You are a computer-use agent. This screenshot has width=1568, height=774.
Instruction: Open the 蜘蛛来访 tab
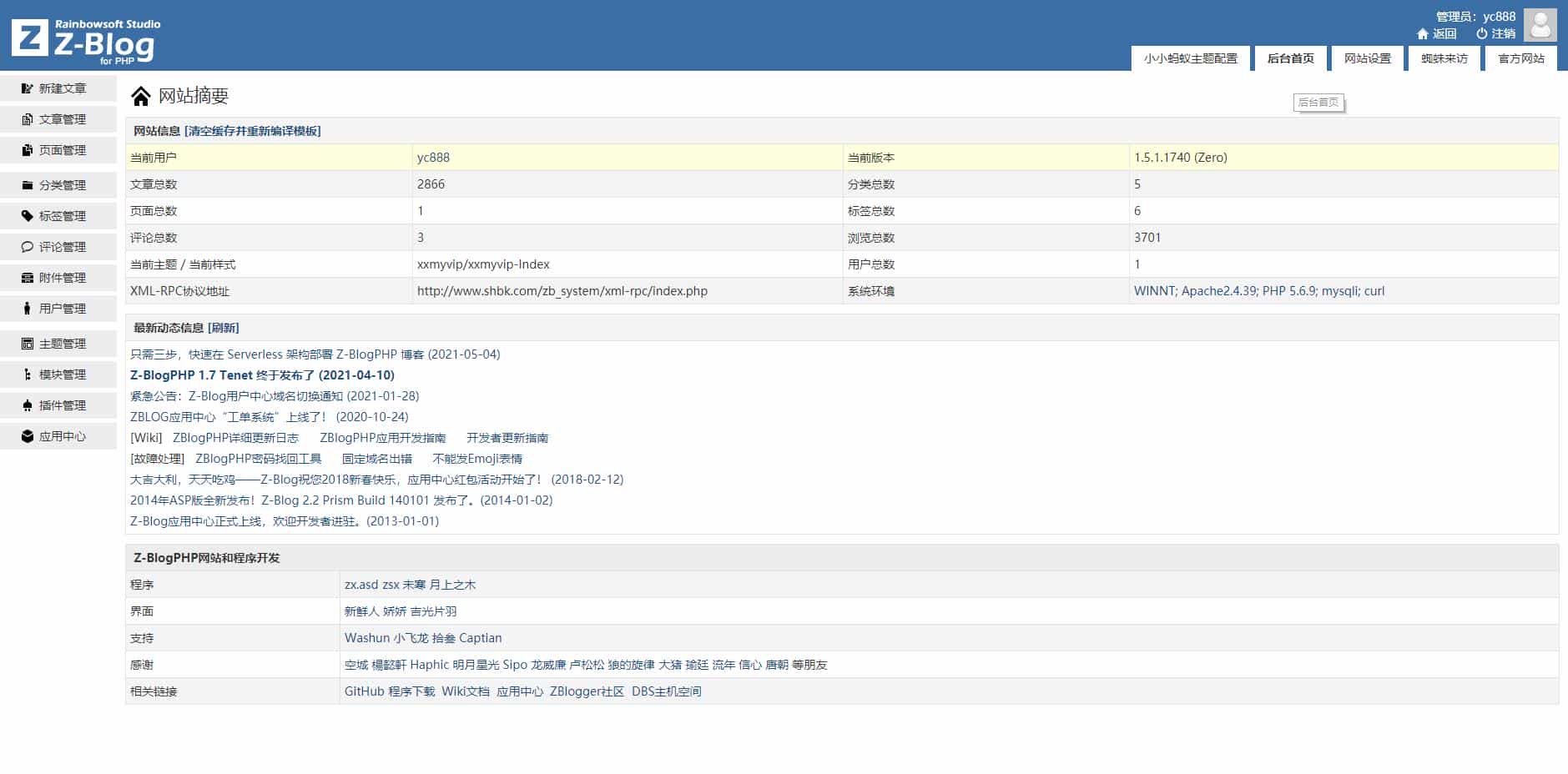point(1444,58)
